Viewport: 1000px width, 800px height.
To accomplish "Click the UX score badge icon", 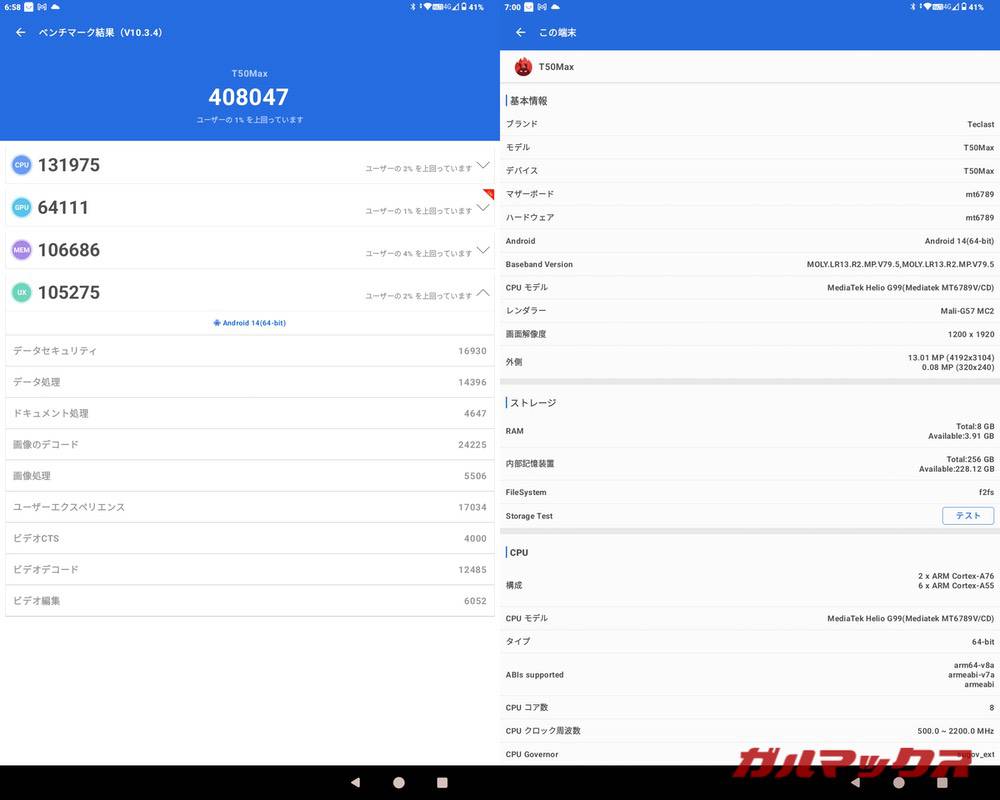I will [x=21, y=292].
